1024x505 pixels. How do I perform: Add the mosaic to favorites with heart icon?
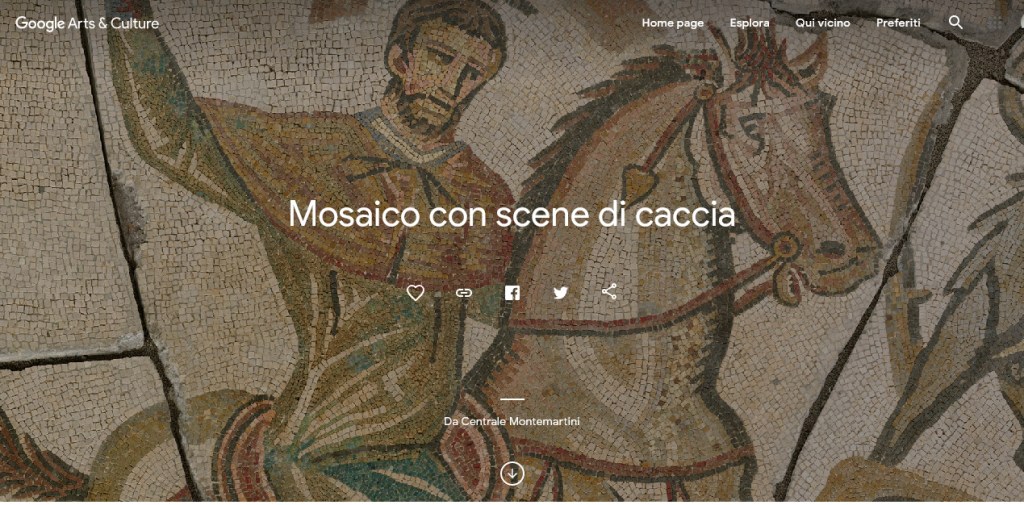coord(415,293)
